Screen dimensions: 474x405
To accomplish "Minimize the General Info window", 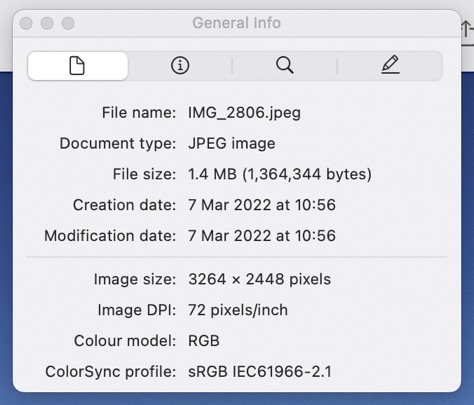I will click(x=47, y=23).
